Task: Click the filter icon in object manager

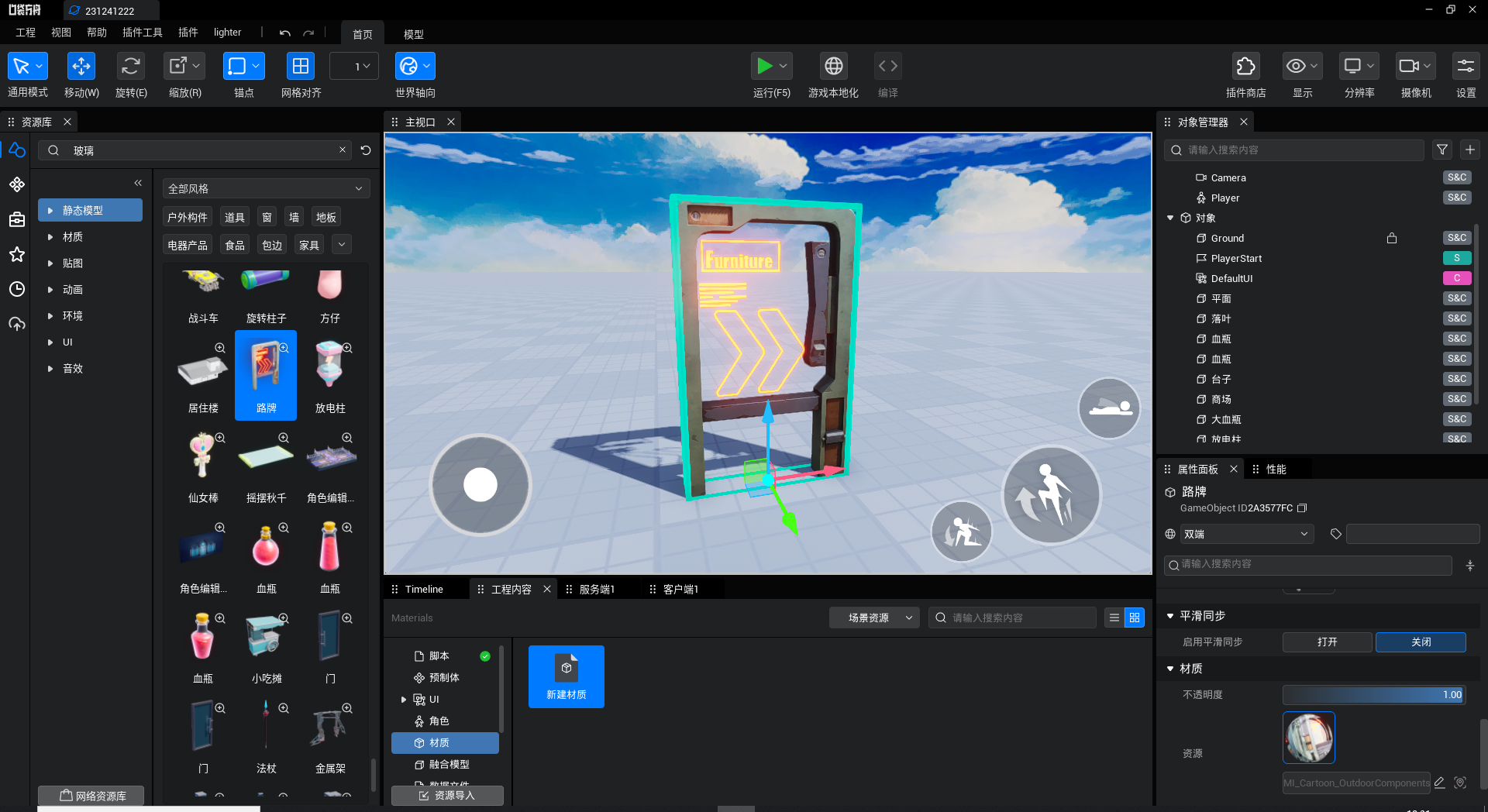Action: point(1442,150)
